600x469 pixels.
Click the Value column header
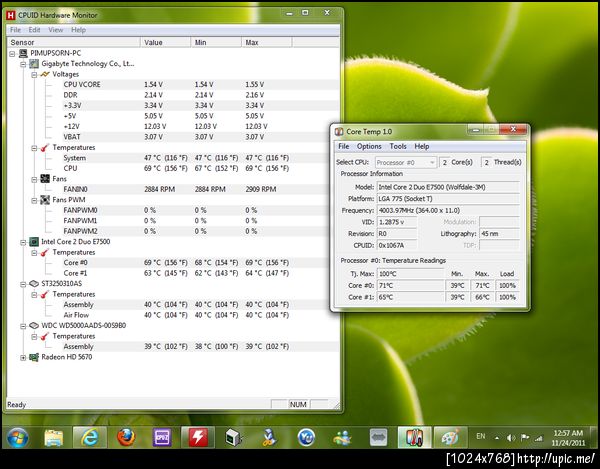point(165,42)
